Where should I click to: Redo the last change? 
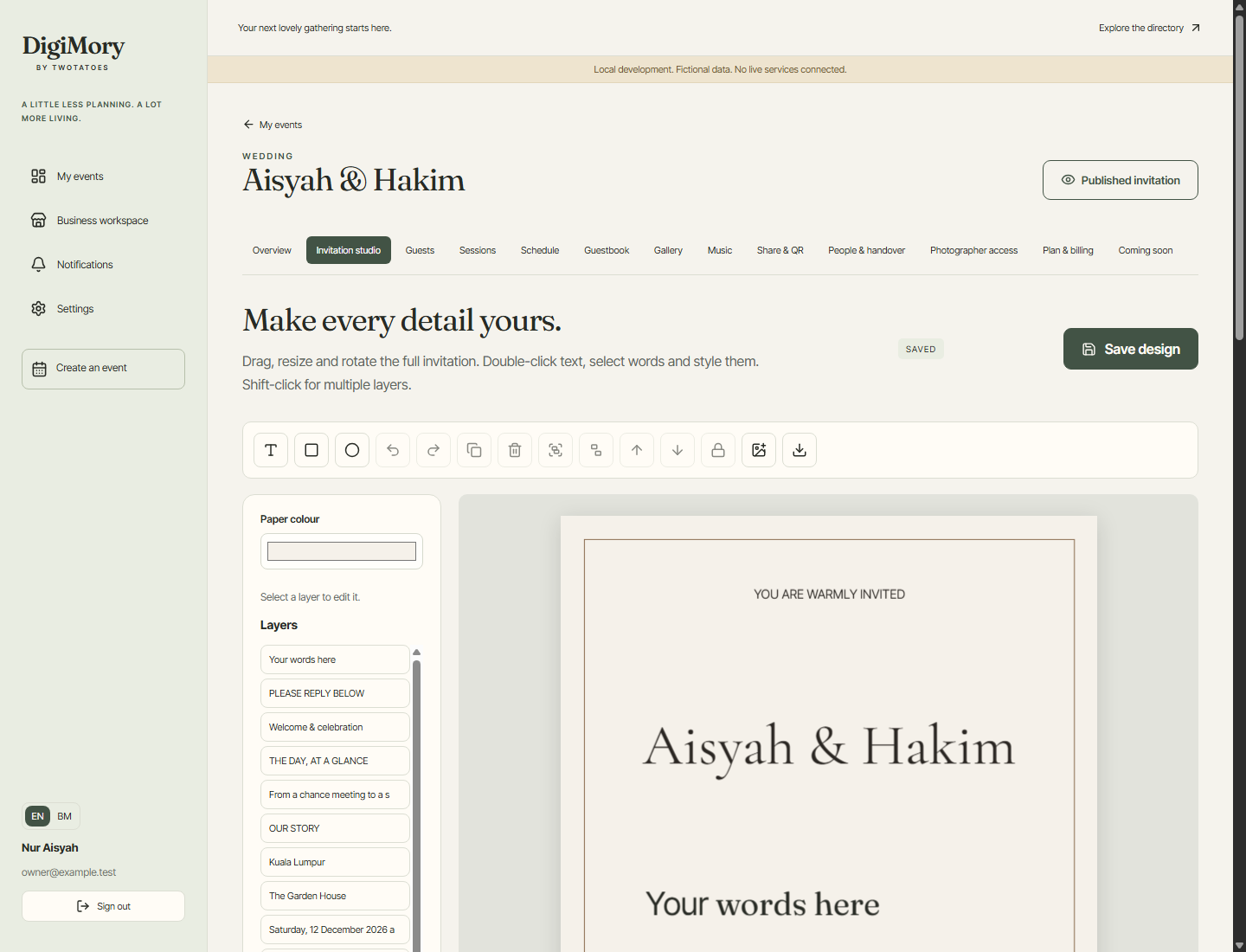tap(434, 450)
